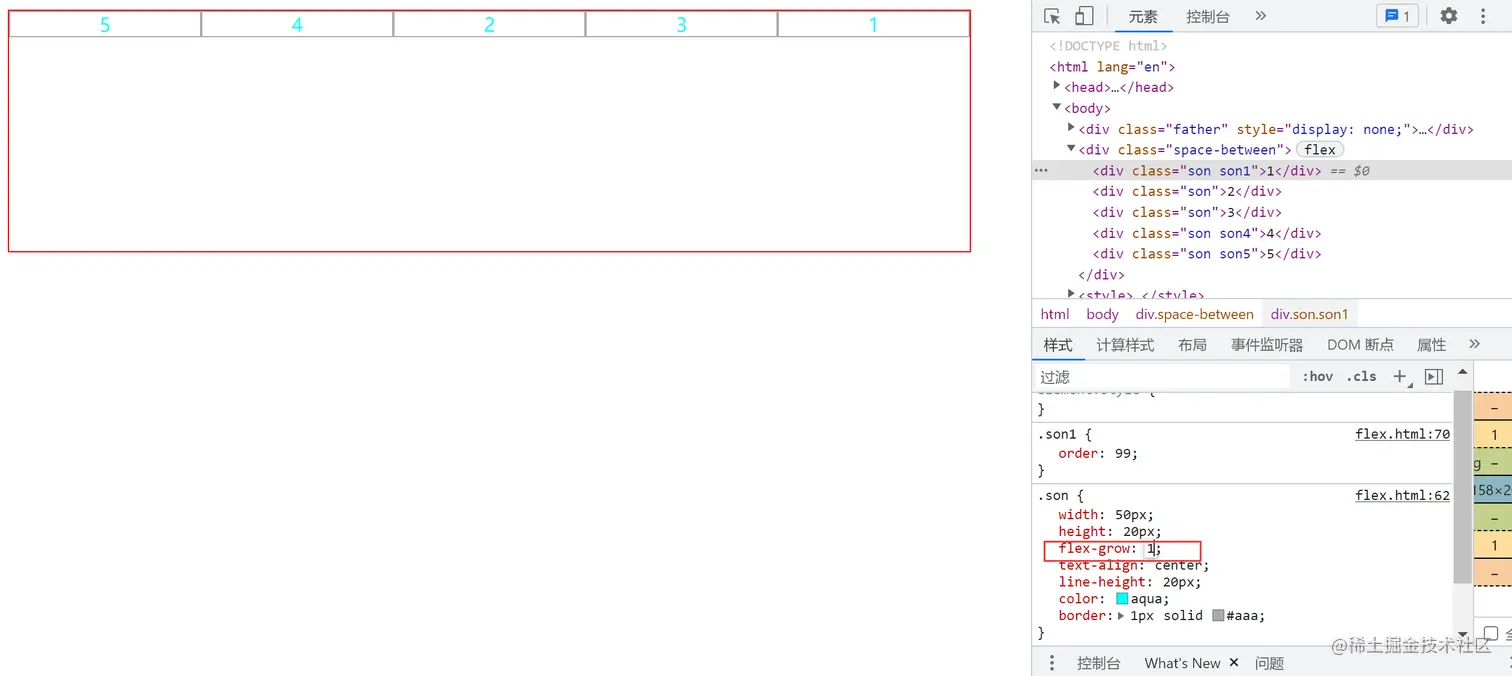This screenshot has height=676, width=1512.
Task: Select the html lang en node
Action: [x=1112, y=67]
